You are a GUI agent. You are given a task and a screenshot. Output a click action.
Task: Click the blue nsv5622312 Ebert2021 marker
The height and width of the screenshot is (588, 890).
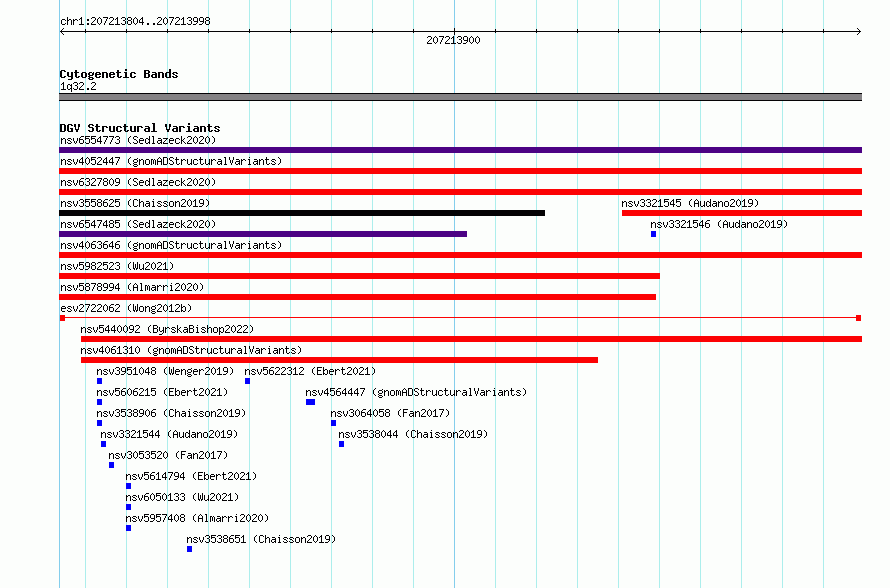pyautogui.click(x=247, y=381)
